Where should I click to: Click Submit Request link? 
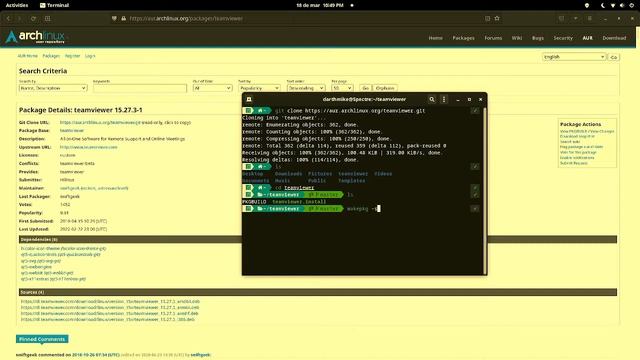coord(573,163)
